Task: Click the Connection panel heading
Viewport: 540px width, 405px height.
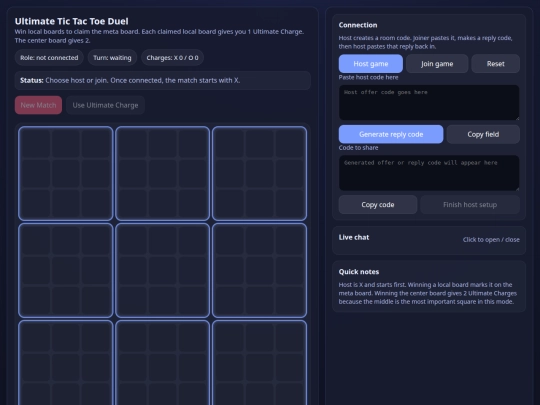Action: pyautogui.click(x=358, y=25)
